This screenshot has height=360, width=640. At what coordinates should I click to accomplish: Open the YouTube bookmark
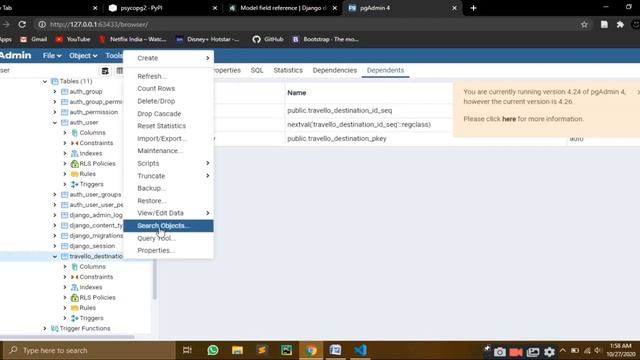(x=73, y=39)
